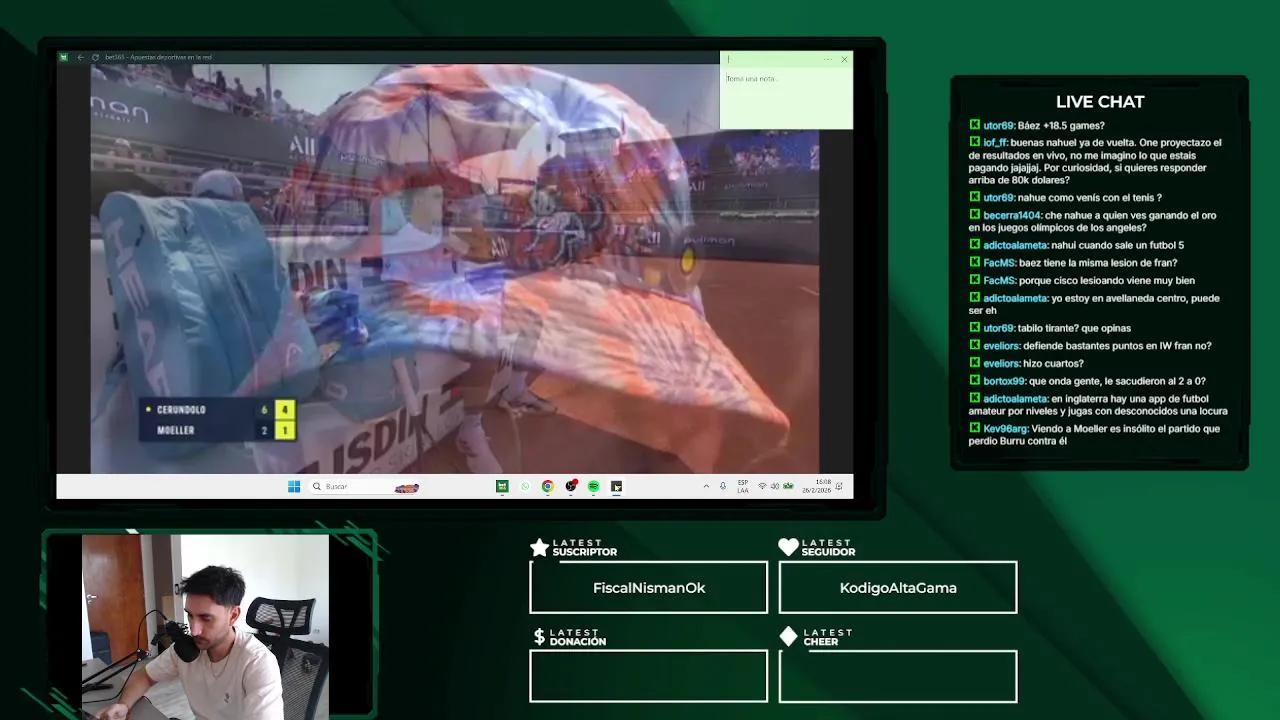Reload the bet365 page
The width and height of the screenshot is (1280, 720).
point(95,57)
